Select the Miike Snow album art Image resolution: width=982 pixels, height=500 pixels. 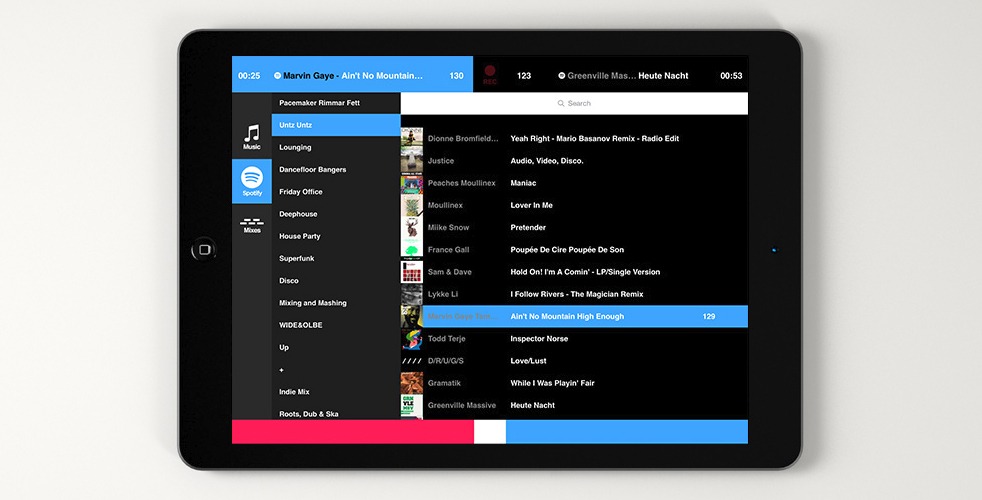click(411, 227)
